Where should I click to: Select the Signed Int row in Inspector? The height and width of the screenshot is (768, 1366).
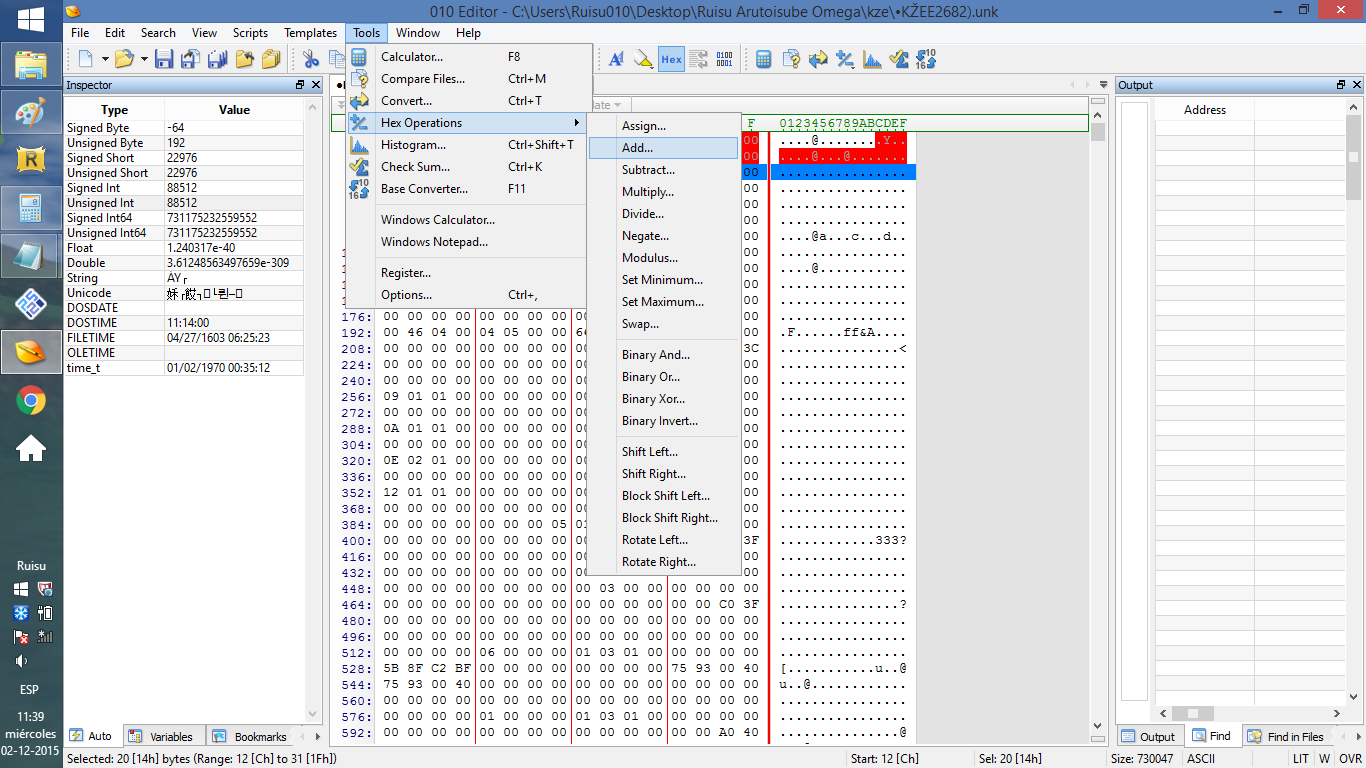tap(184, 188)
